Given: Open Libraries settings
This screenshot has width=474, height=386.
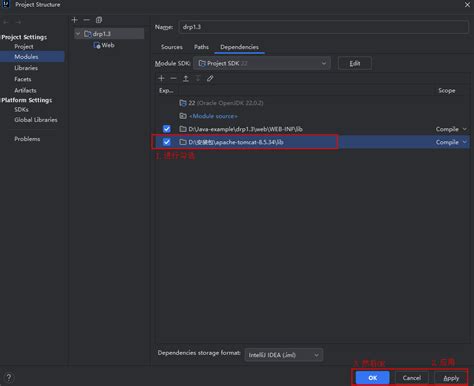Looking at the screenshot, I should (26, 68).
